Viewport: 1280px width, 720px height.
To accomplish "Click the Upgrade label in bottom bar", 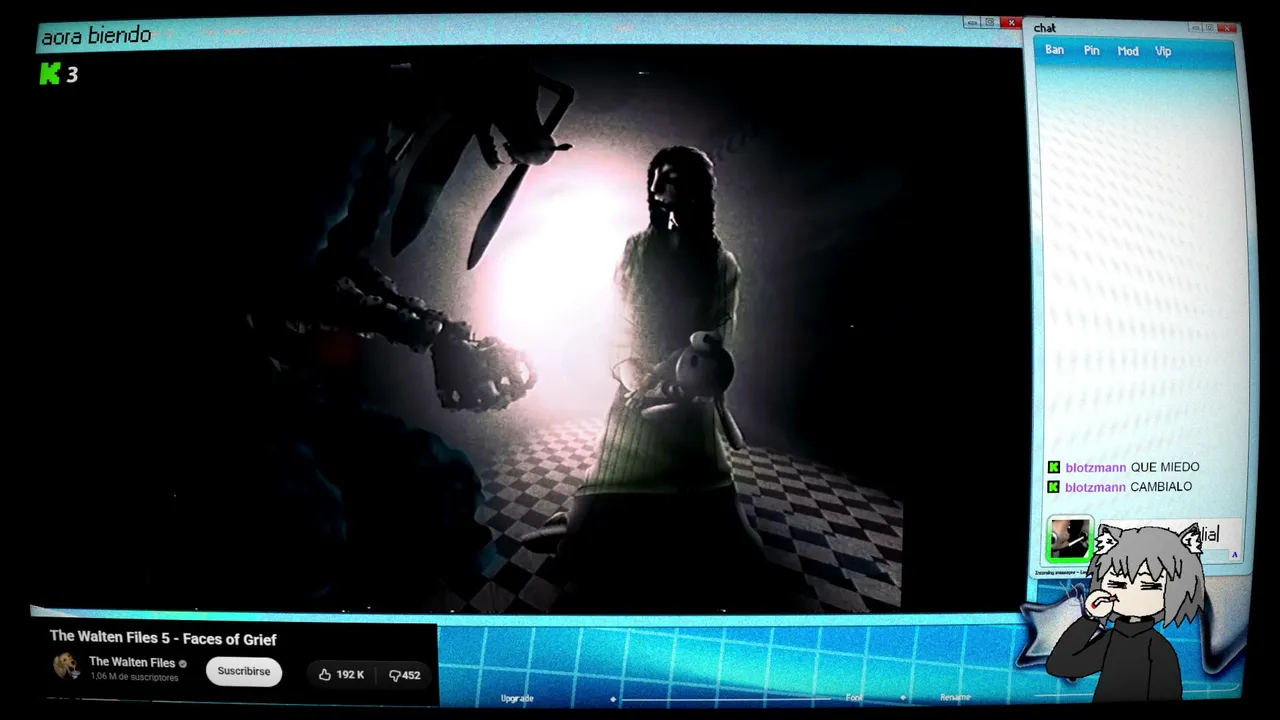I will coord(517,698).
